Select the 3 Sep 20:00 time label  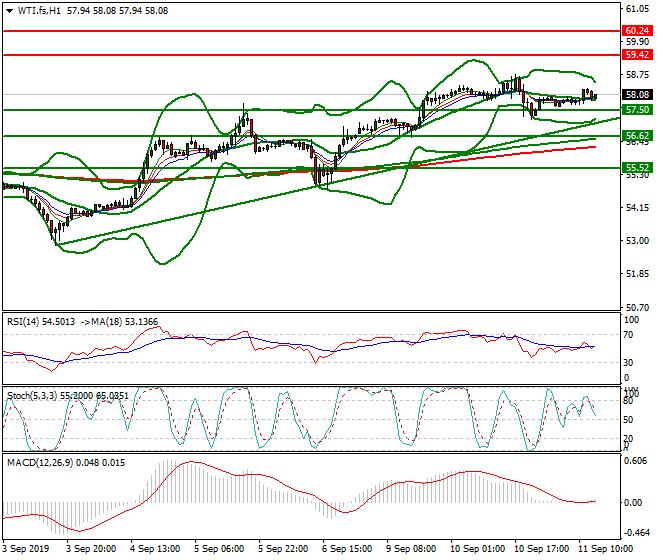click(91, 549)
